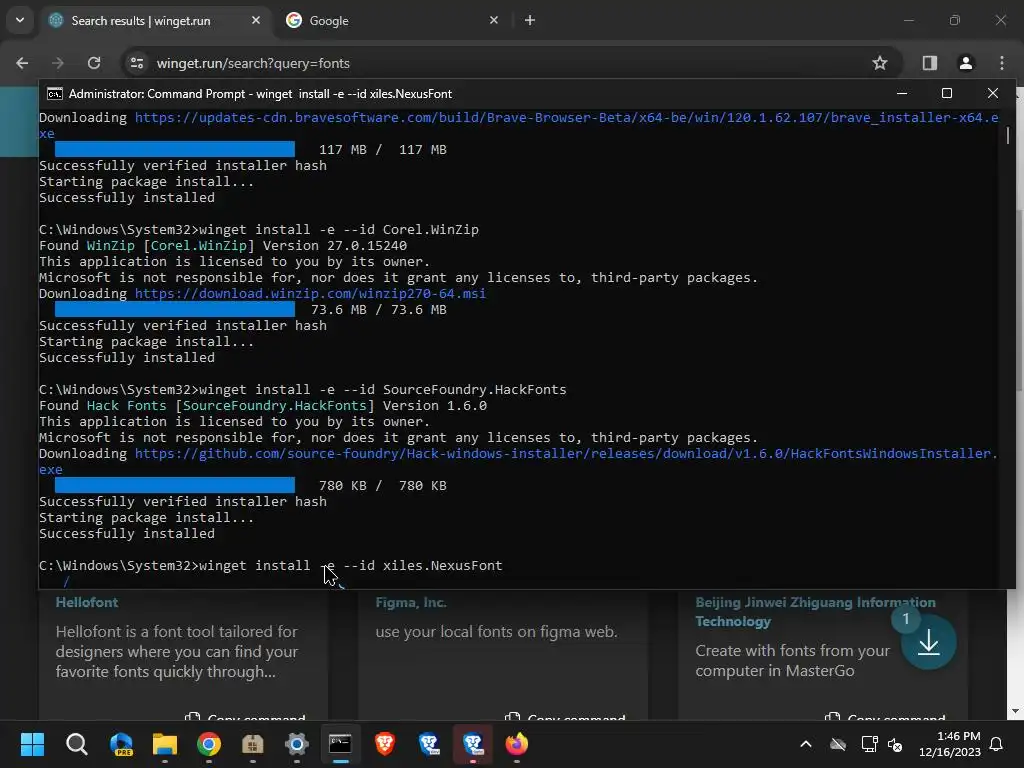The height and width of the screenshot is (768, 1024).
Task: Open the muted volume tray icon
Action: 895,744
